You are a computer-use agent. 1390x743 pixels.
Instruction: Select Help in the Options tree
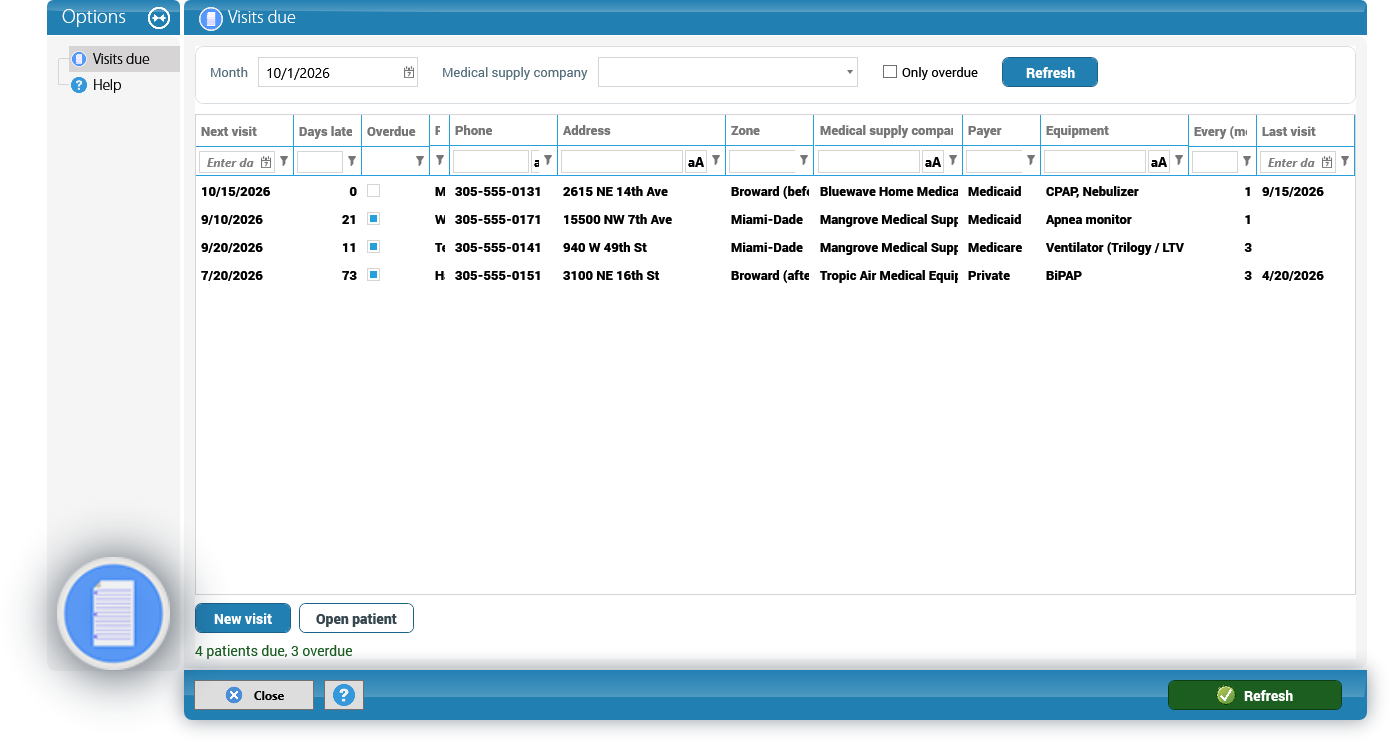[x=107, y=85]
